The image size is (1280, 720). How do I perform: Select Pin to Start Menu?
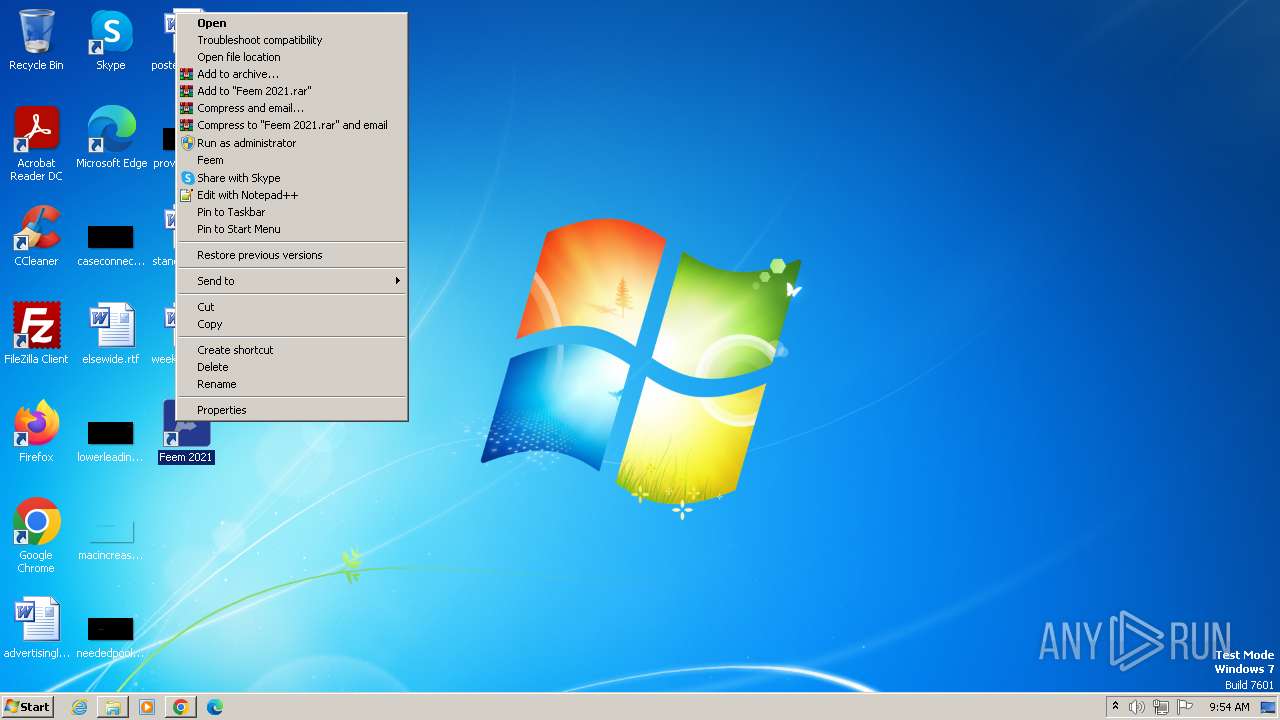292,229
